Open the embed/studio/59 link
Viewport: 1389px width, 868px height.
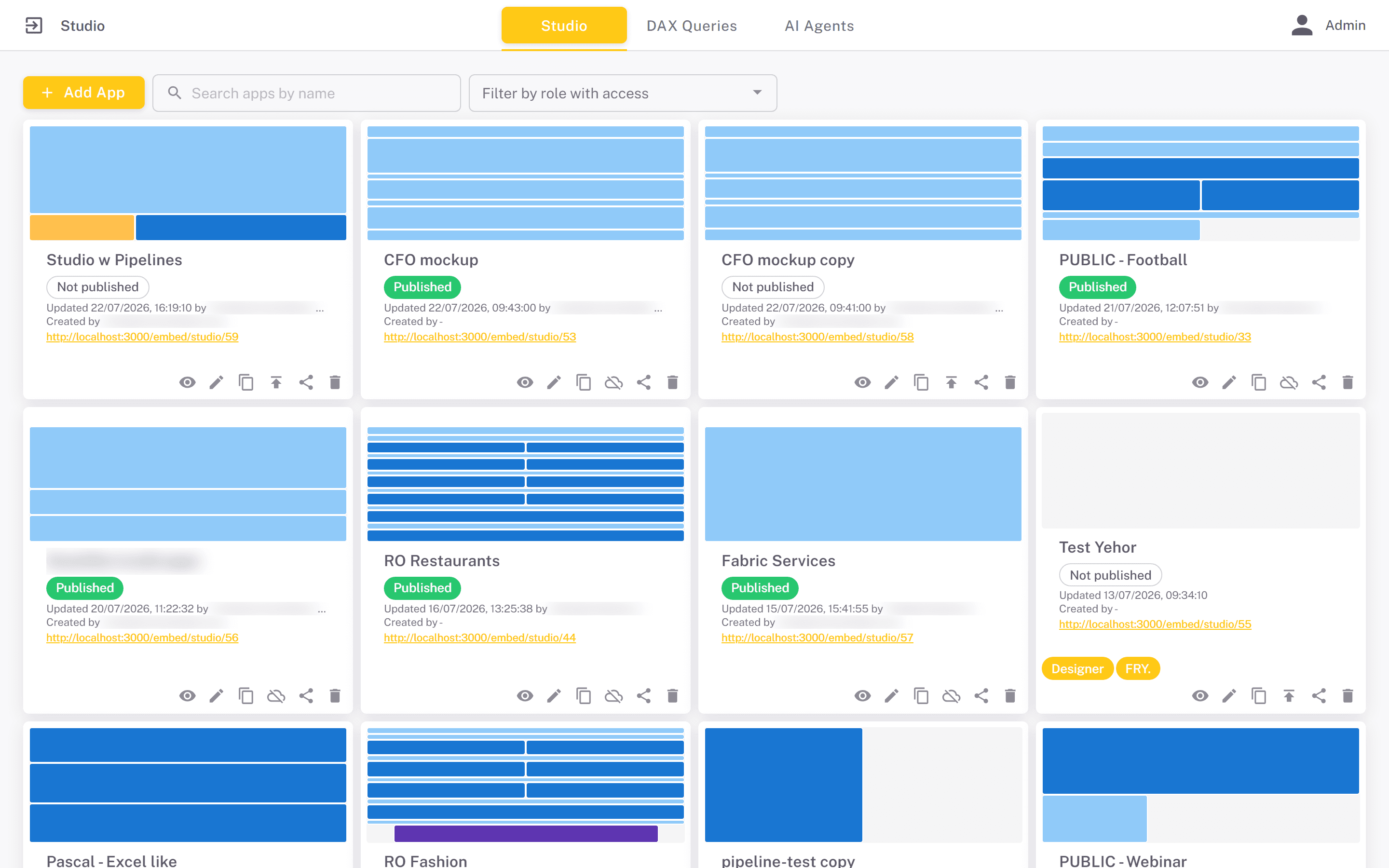click(x=142, y=337)
